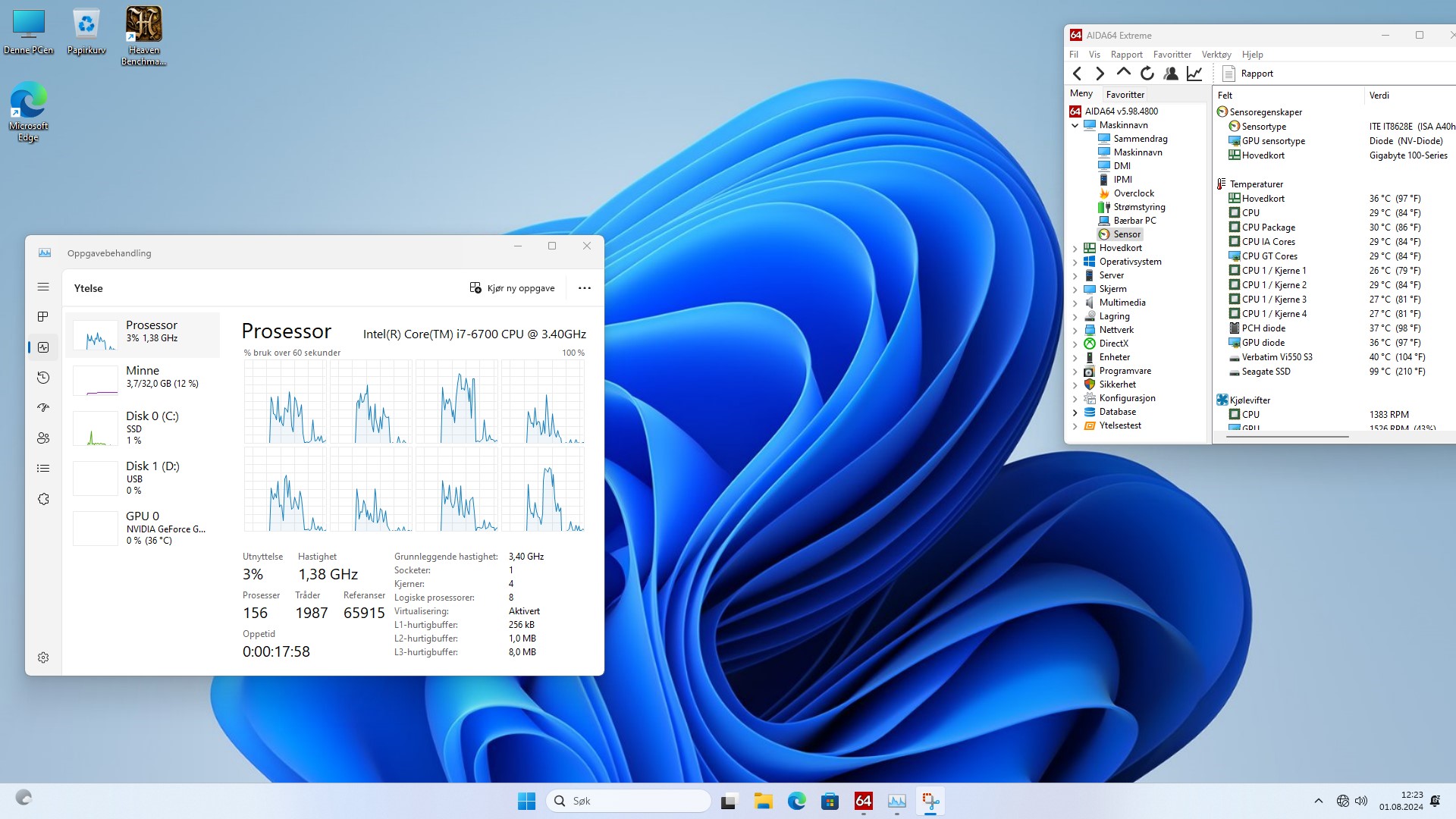Screen dimensions: 1456x819
Task: Select Bærbar PC in AIDA64 tree
Action: tap(1134, 221)
